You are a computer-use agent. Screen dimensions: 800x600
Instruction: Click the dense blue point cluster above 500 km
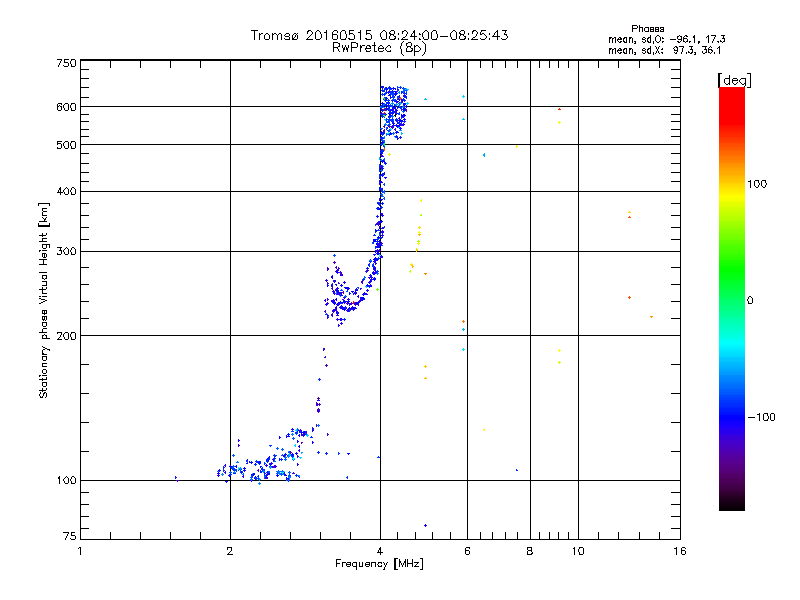394,111
